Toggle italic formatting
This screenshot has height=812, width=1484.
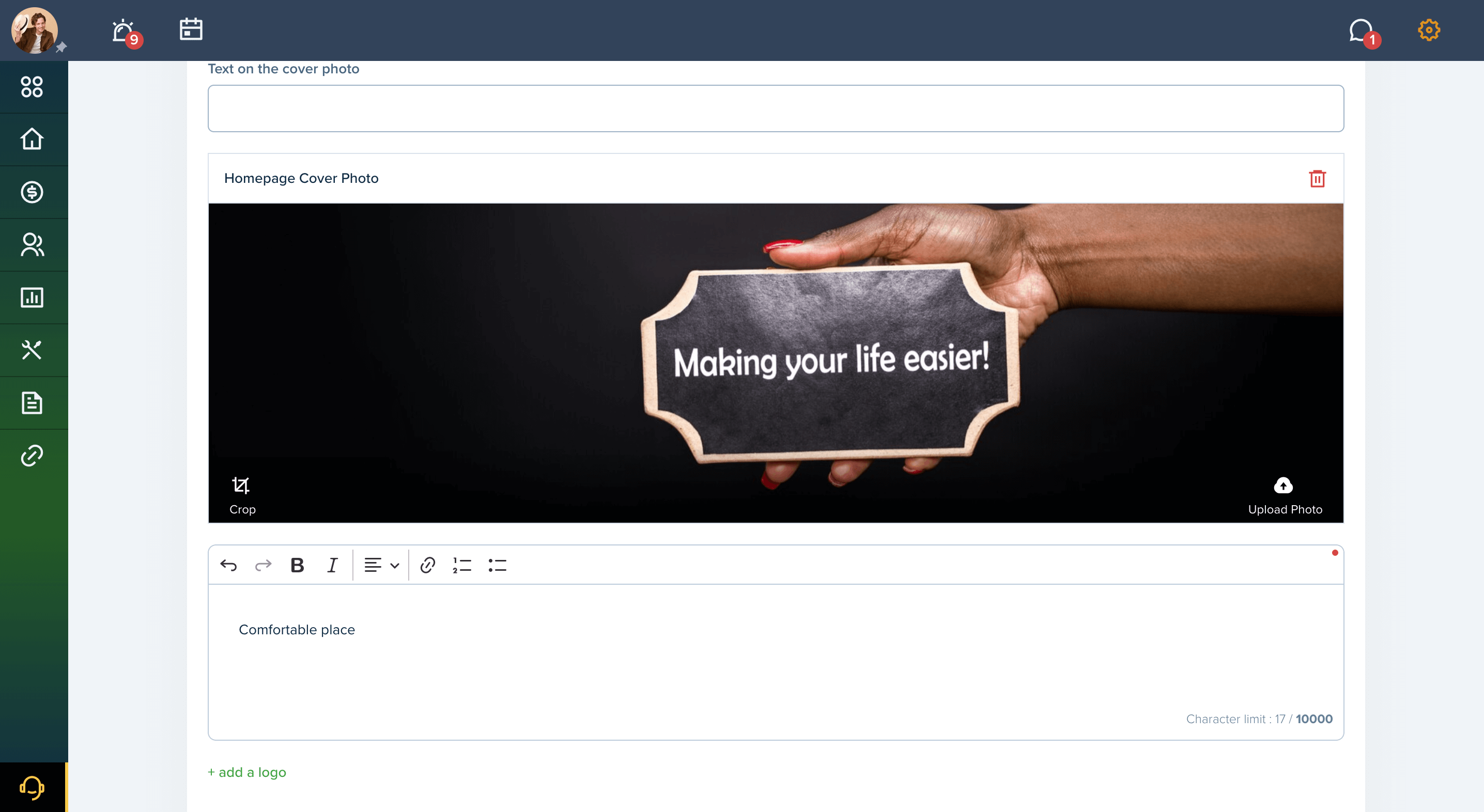pyautogui.click(x=332, y=565)
